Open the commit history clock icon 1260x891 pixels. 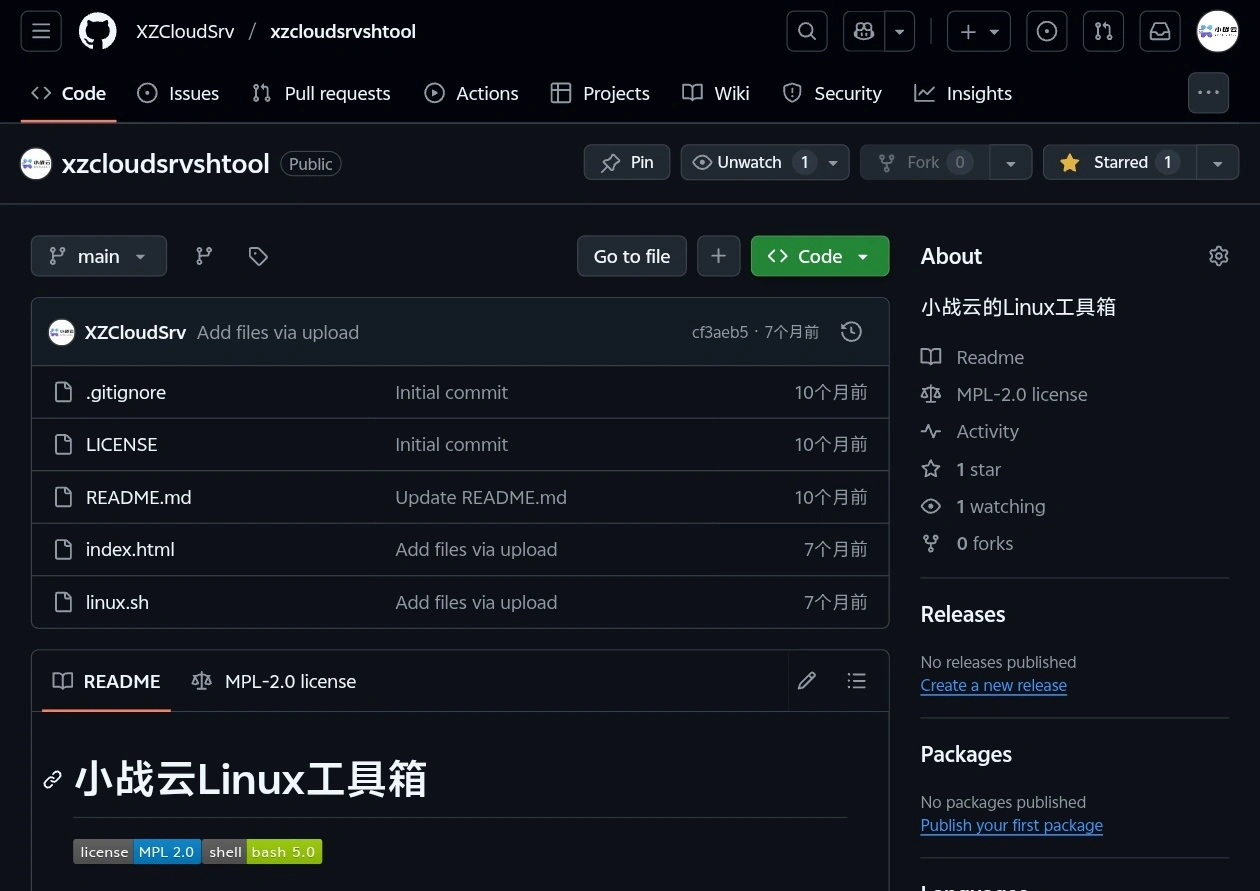(x=850, y=331)
